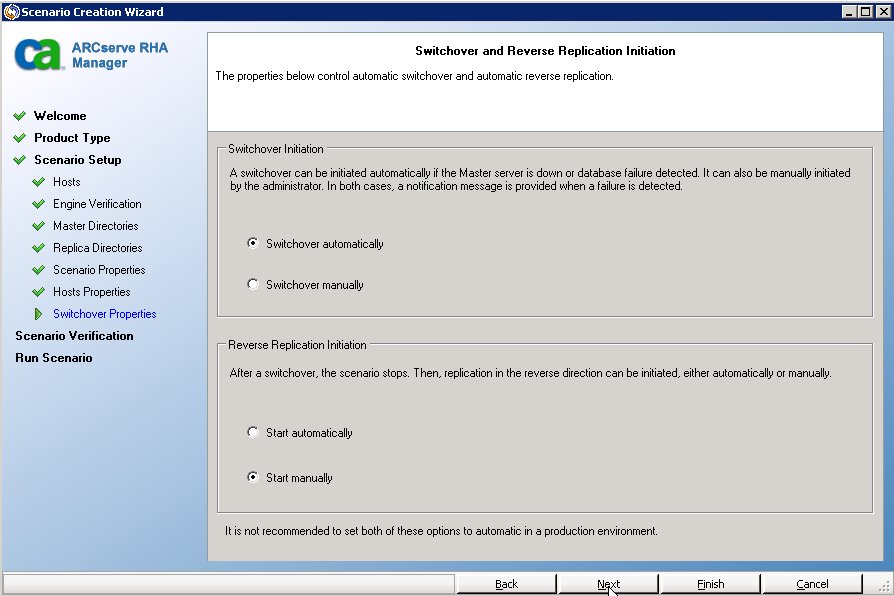894x596 pixels.
Task: Open the Product Type step
Action: (72, 138)
